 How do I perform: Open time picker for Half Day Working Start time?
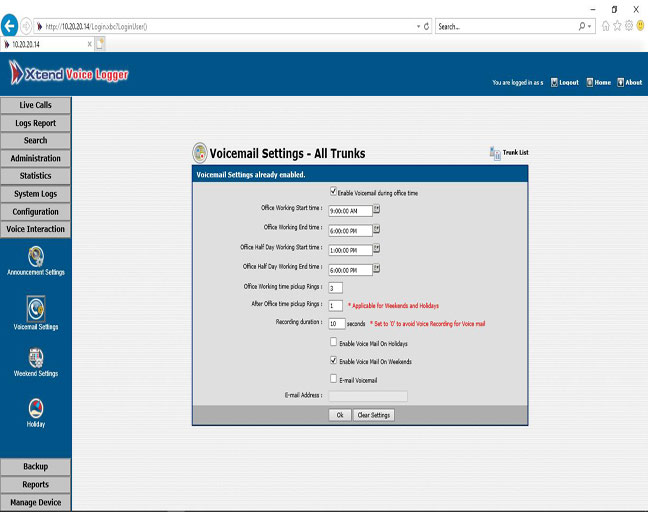click(376, 249)
